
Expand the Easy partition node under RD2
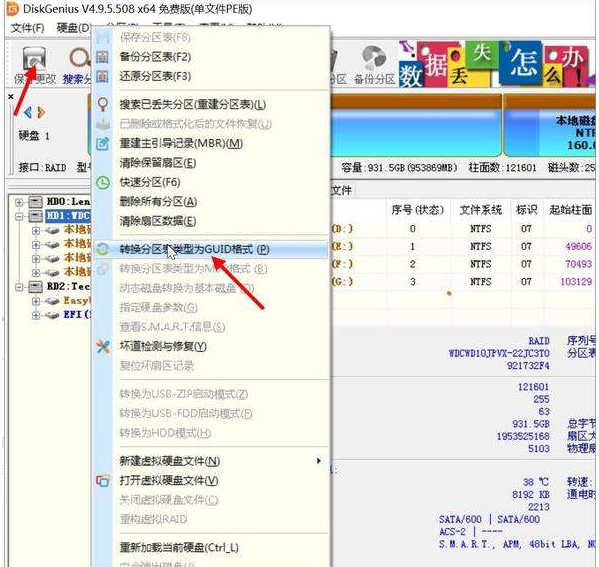coord(36,301)
